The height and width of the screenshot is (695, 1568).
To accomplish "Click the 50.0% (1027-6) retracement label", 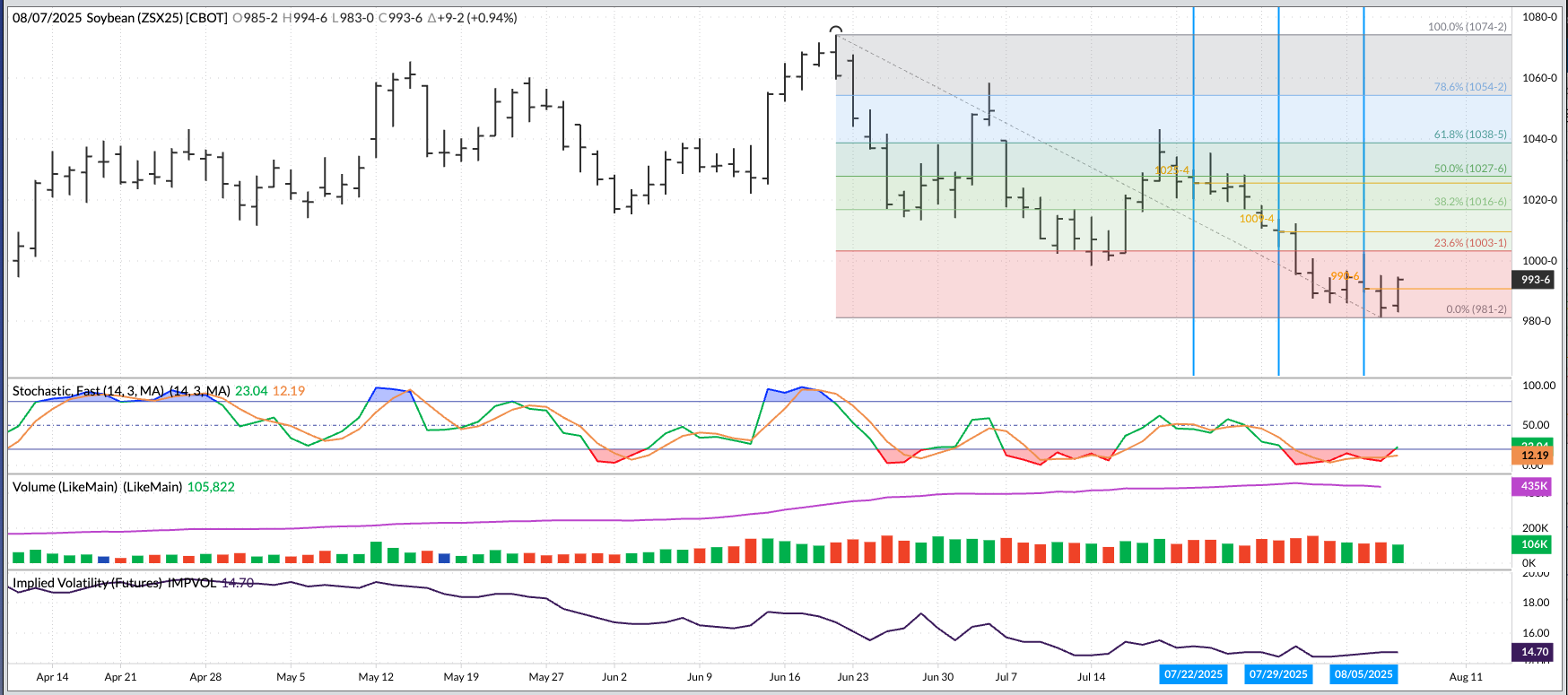I will (x=1469, y=169).
